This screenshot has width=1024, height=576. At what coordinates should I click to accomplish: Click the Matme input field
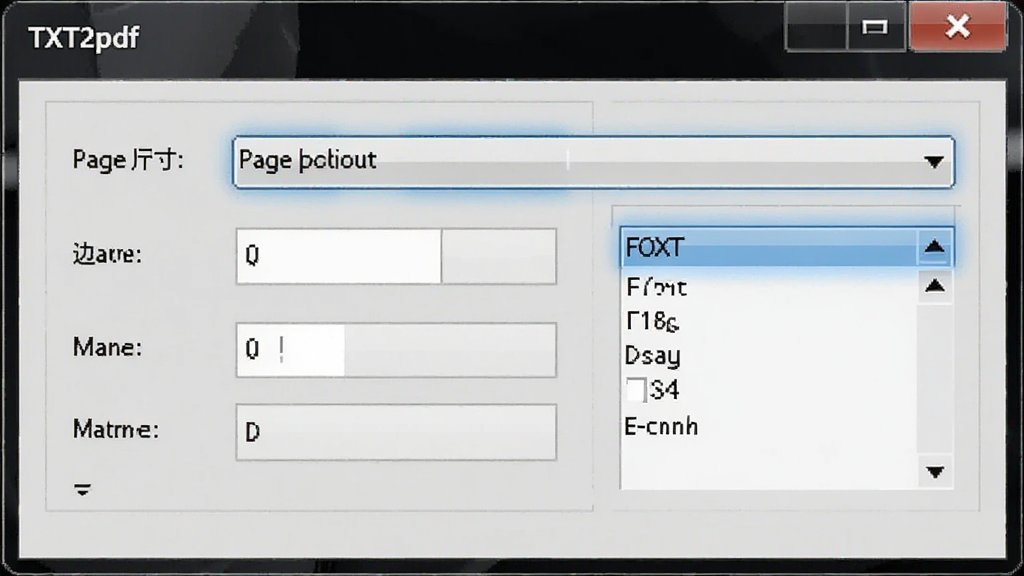coord(396,432)
